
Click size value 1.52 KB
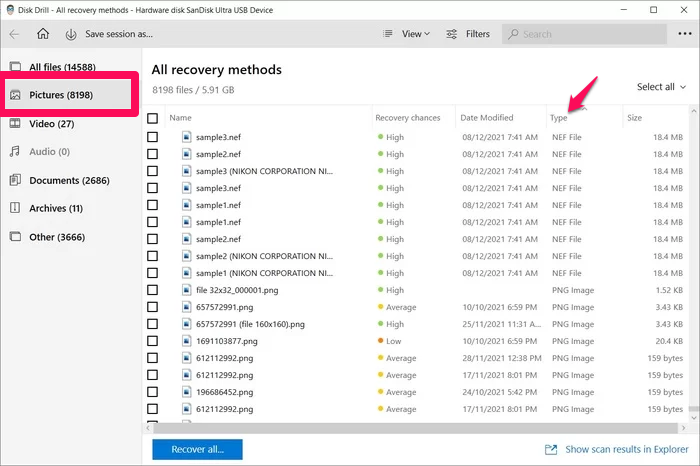pyautogui.click(x=669, y=290)
